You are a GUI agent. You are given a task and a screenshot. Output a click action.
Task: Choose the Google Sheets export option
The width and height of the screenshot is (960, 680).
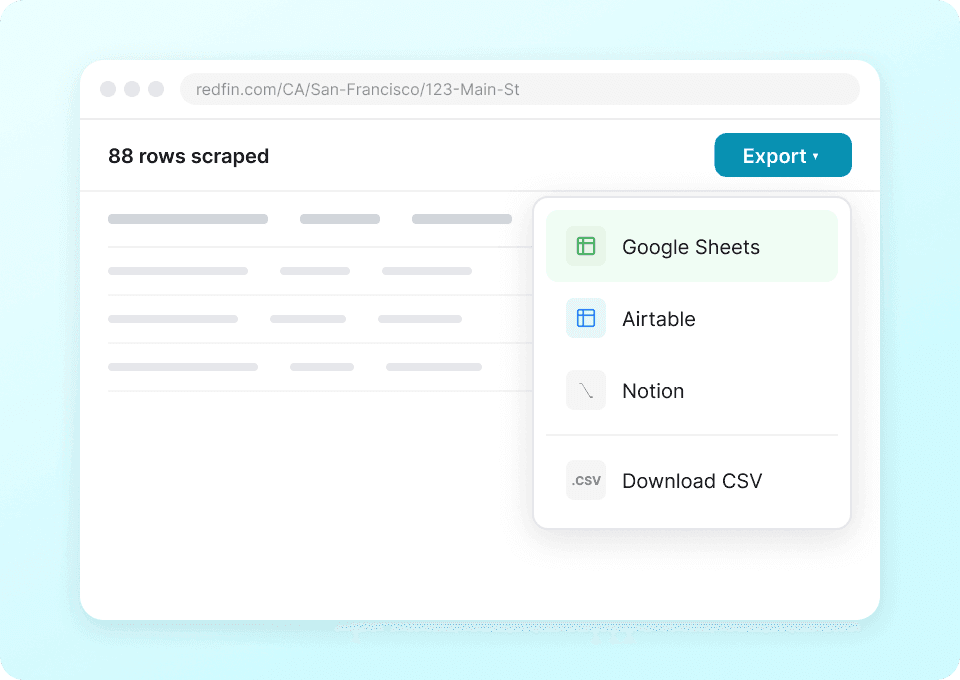[691, 247]
